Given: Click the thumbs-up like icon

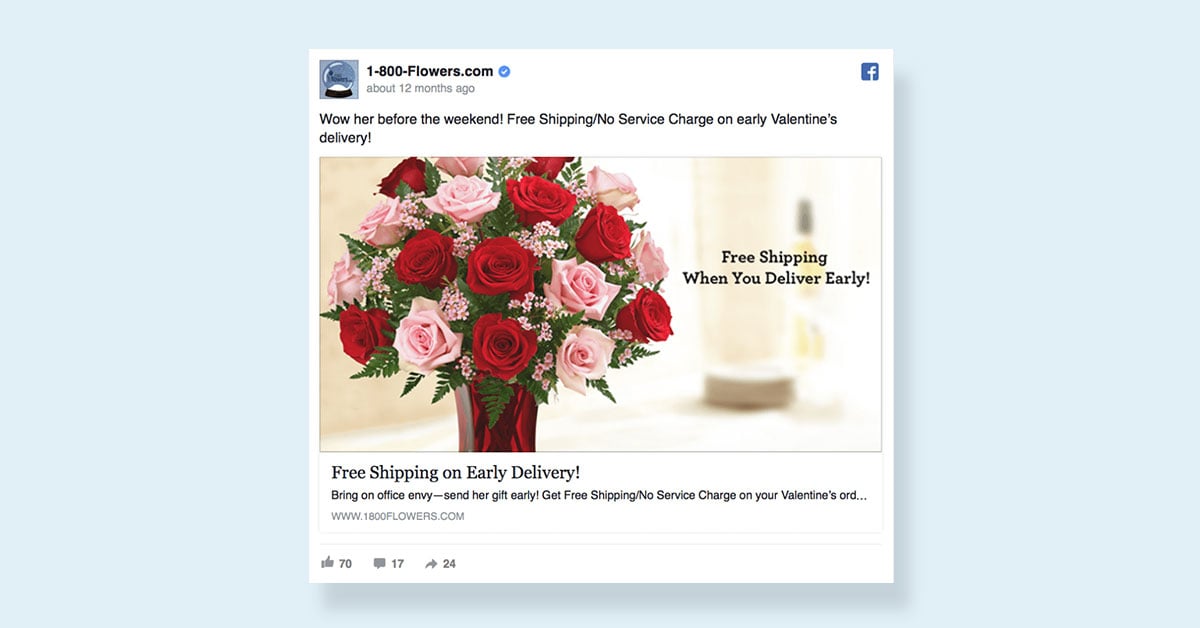Looking at the screenshot, I should 327,563.
